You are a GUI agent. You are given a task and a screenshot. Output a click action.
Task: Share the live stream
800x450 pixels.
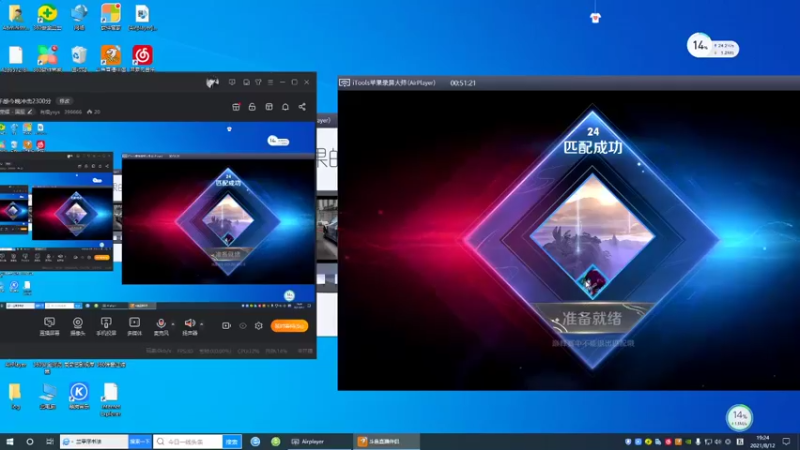302,107
